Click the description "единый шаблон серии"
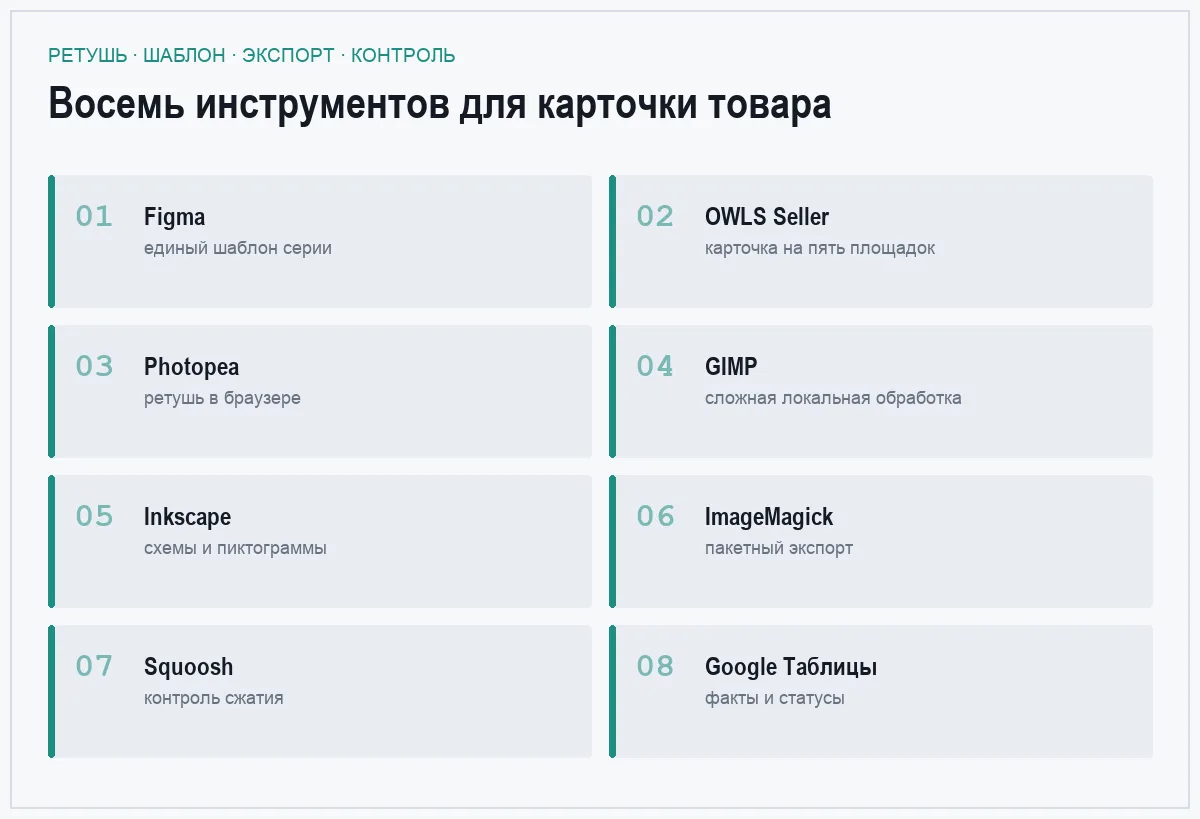Viewport: 1200px width, 819px height. point(238,248)
